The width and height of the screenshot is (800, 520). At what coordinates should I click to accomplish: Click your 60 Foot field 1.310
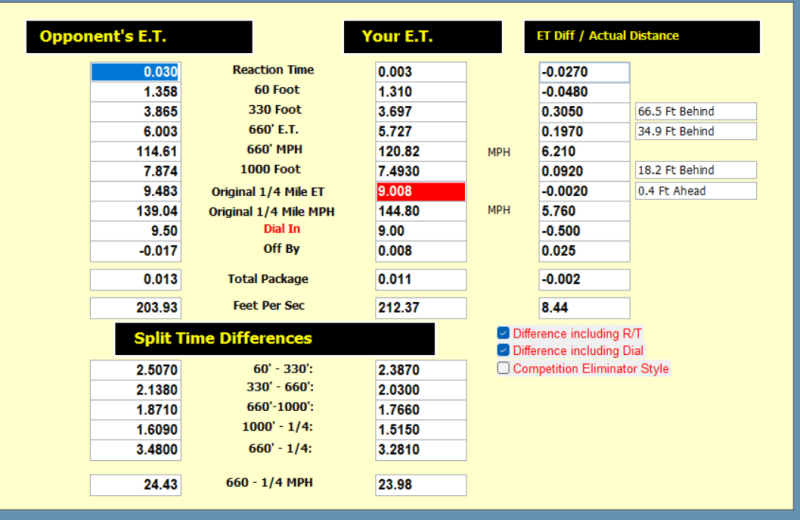[x=421, y=92]
